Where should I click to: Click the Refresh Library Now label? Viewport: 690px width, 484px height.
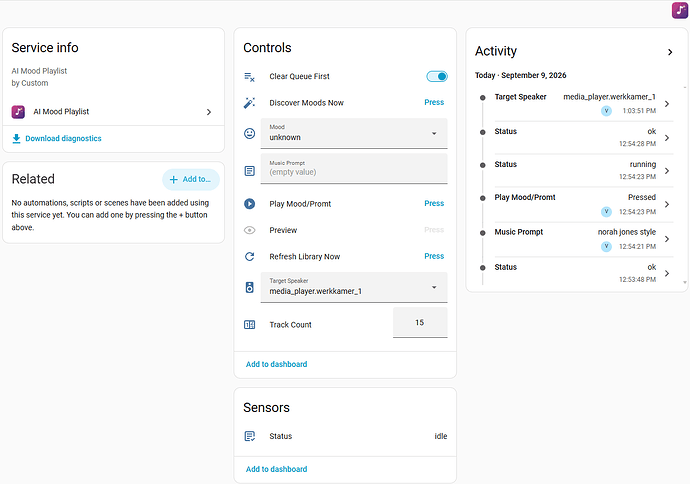click(x=305, y=257)
